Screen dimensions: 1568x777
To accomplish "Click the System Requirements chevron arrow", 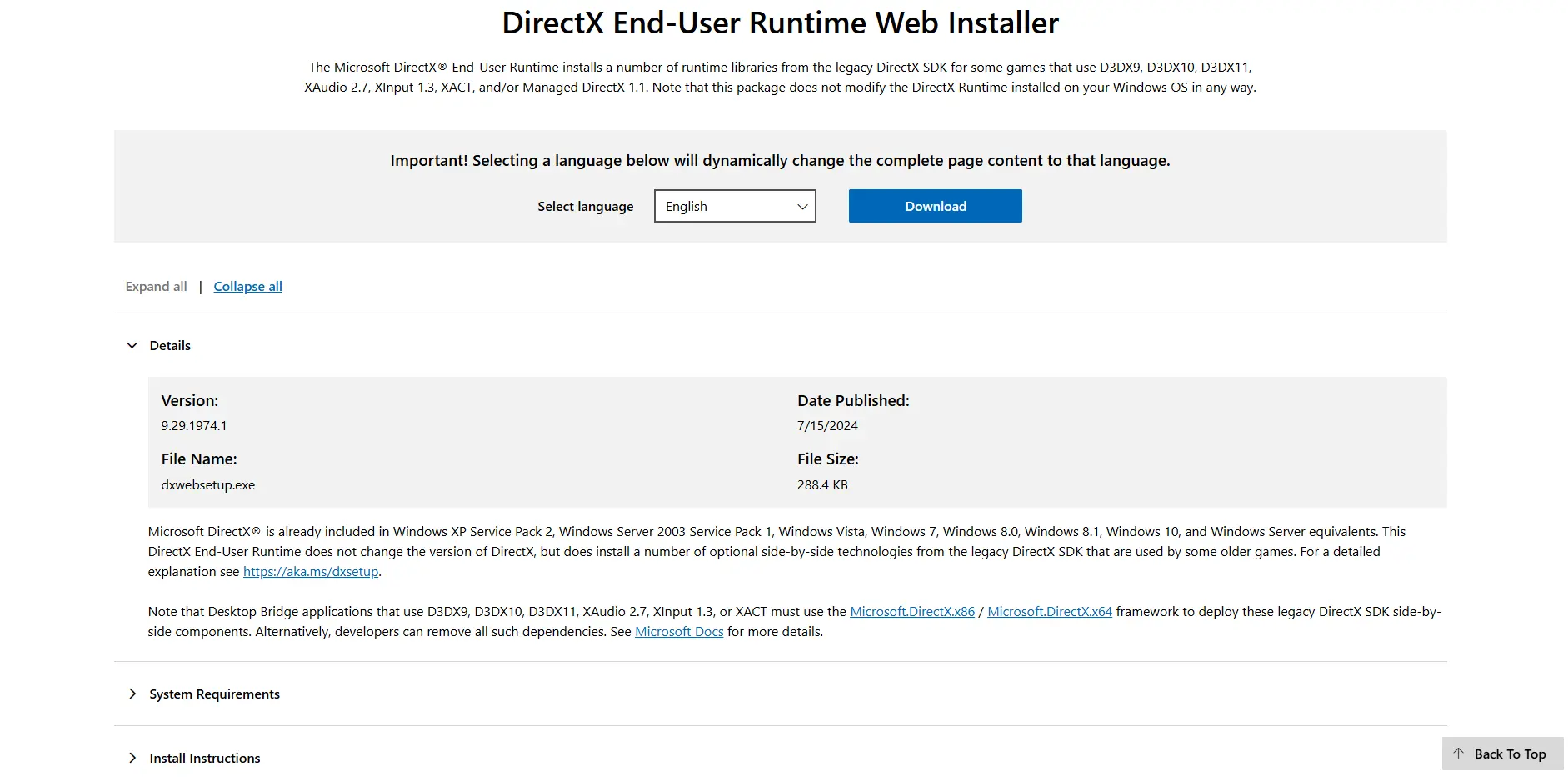I will pos(132,694).
